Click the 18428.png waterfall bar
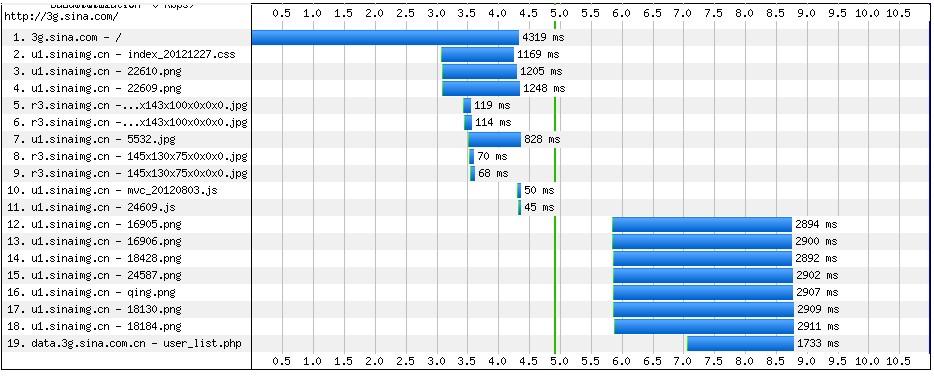Image resolution: width=934 pixels, height=377 pixels. [702, 258]
